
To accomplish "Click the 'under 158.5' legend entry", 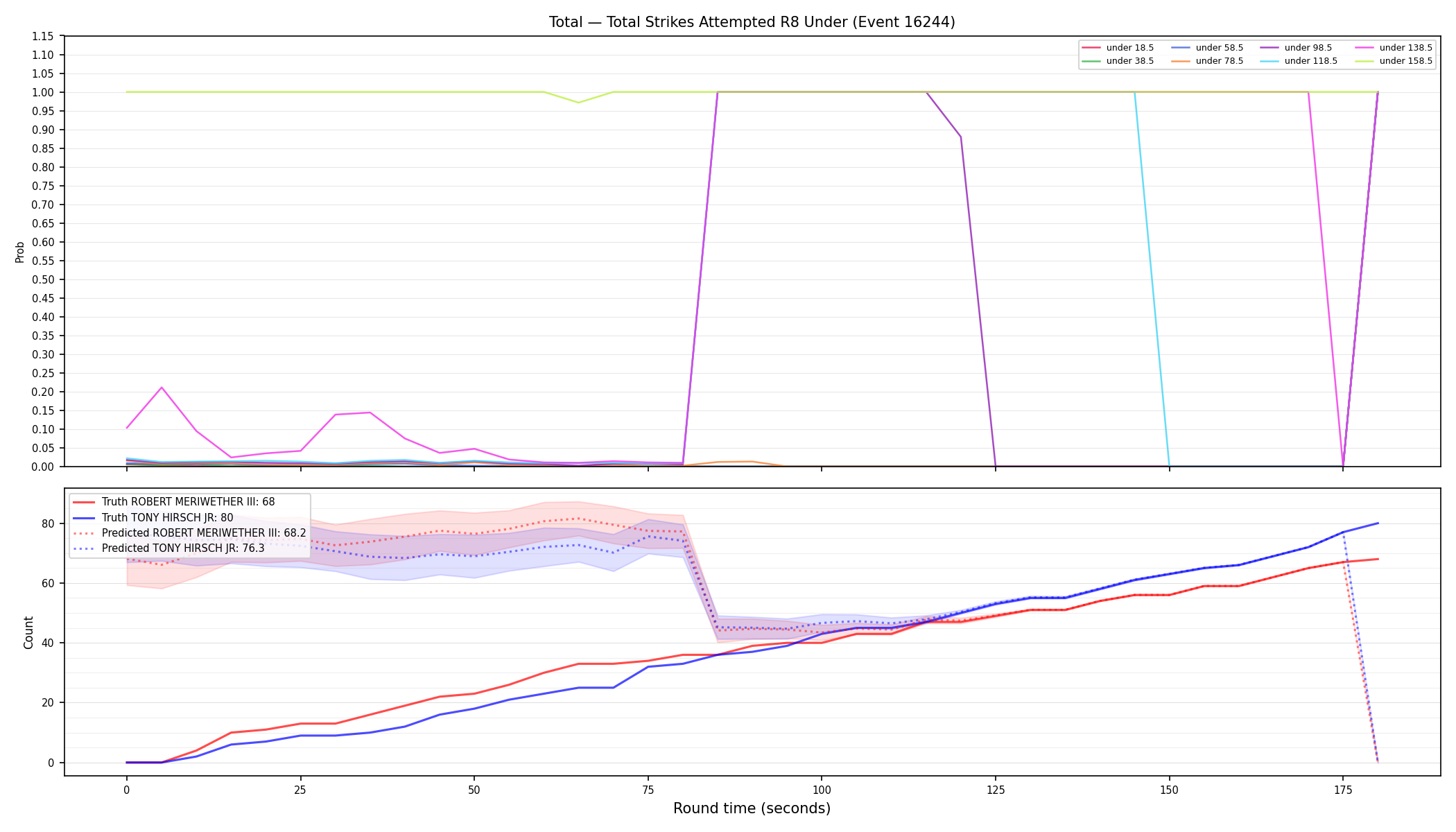I will pyautogui.click(x=1394, y=61).
